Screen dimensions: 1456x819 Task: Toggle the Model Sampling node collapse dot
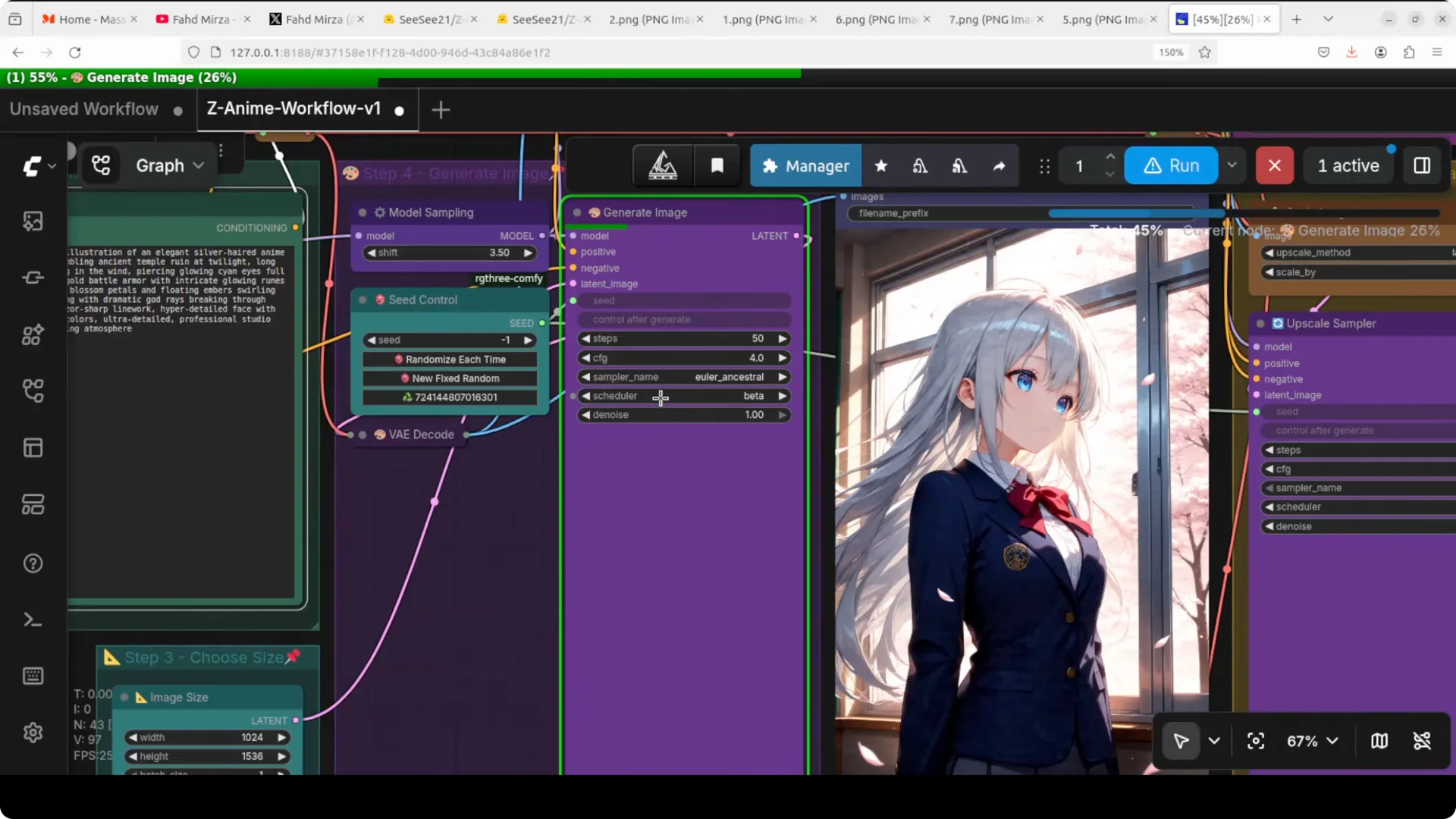pos(362,213)
